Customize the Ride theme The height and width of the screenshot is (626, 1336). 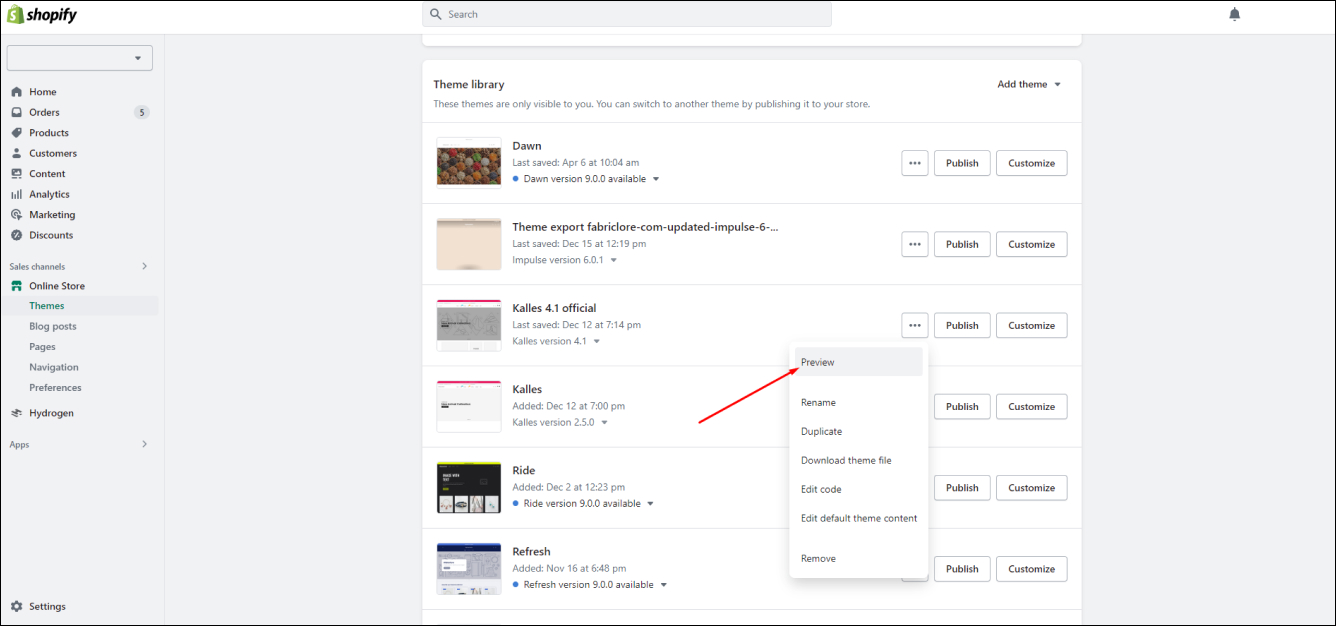point(1031,487)
